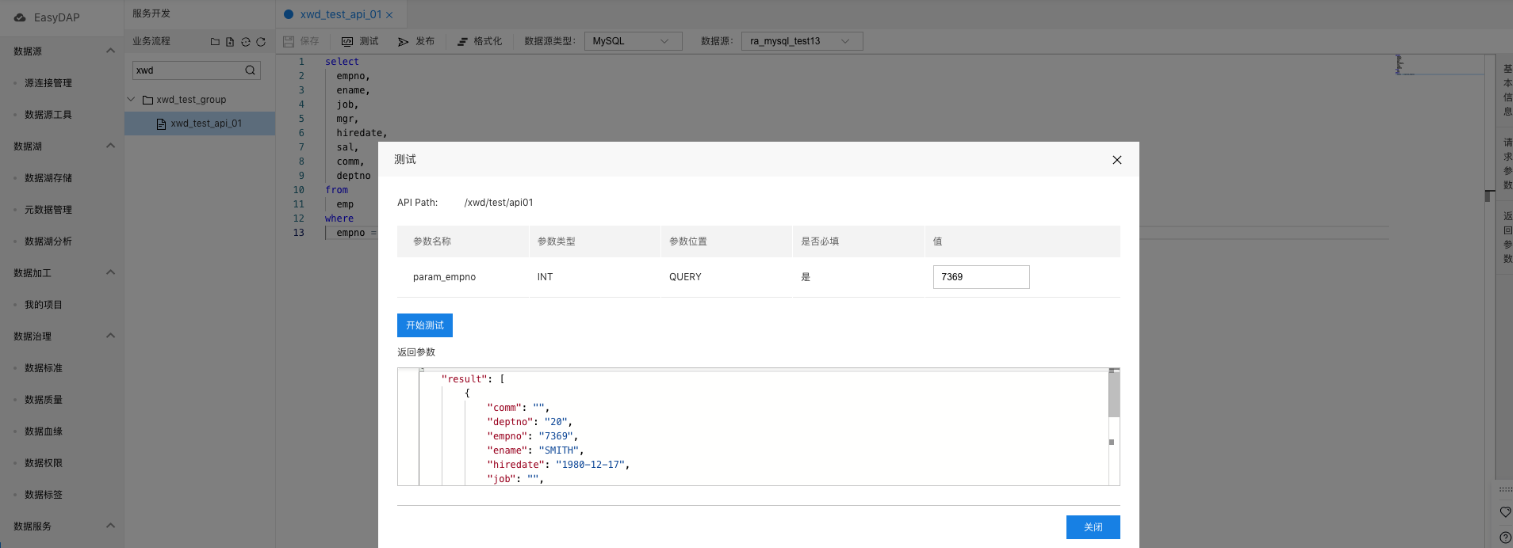Open 数据标签 in the sidebar
1513x548 pixels.
pyautogui.click(x=44, y=495)
